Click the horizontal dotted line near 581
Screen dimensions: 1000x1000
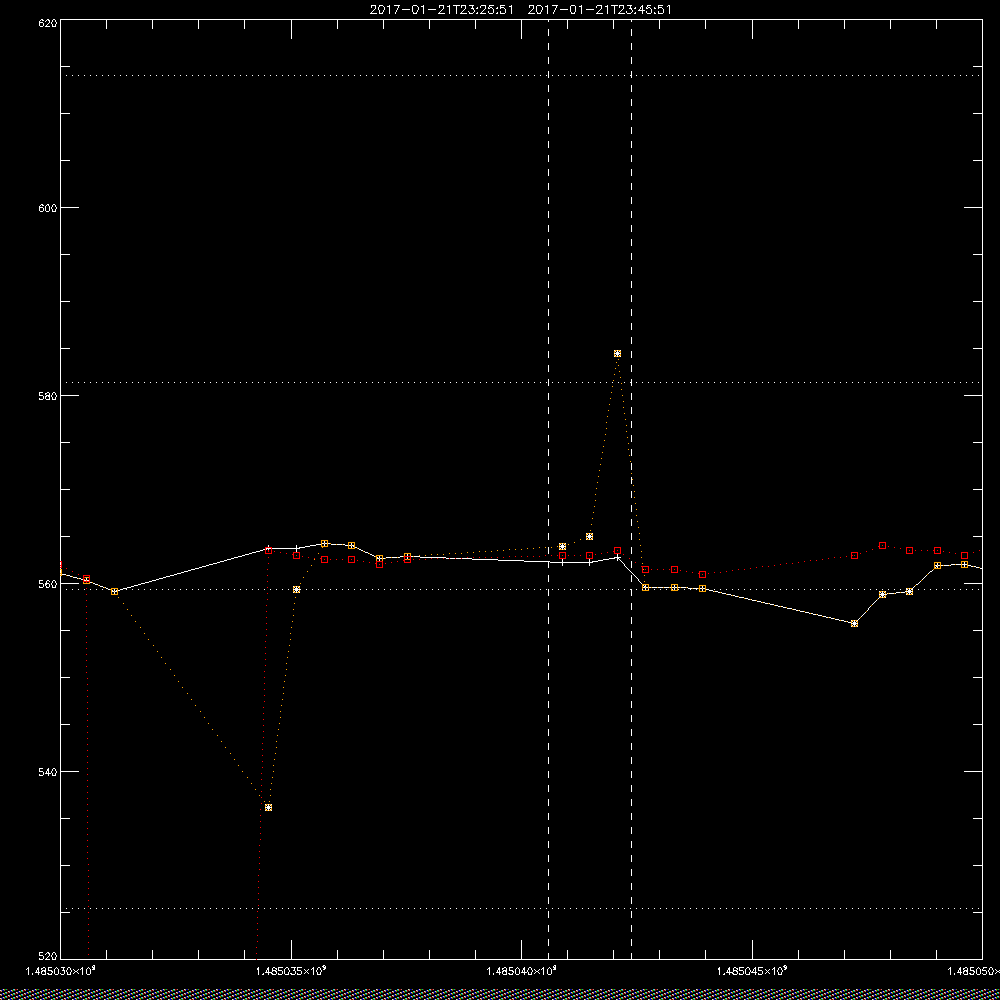521,383
